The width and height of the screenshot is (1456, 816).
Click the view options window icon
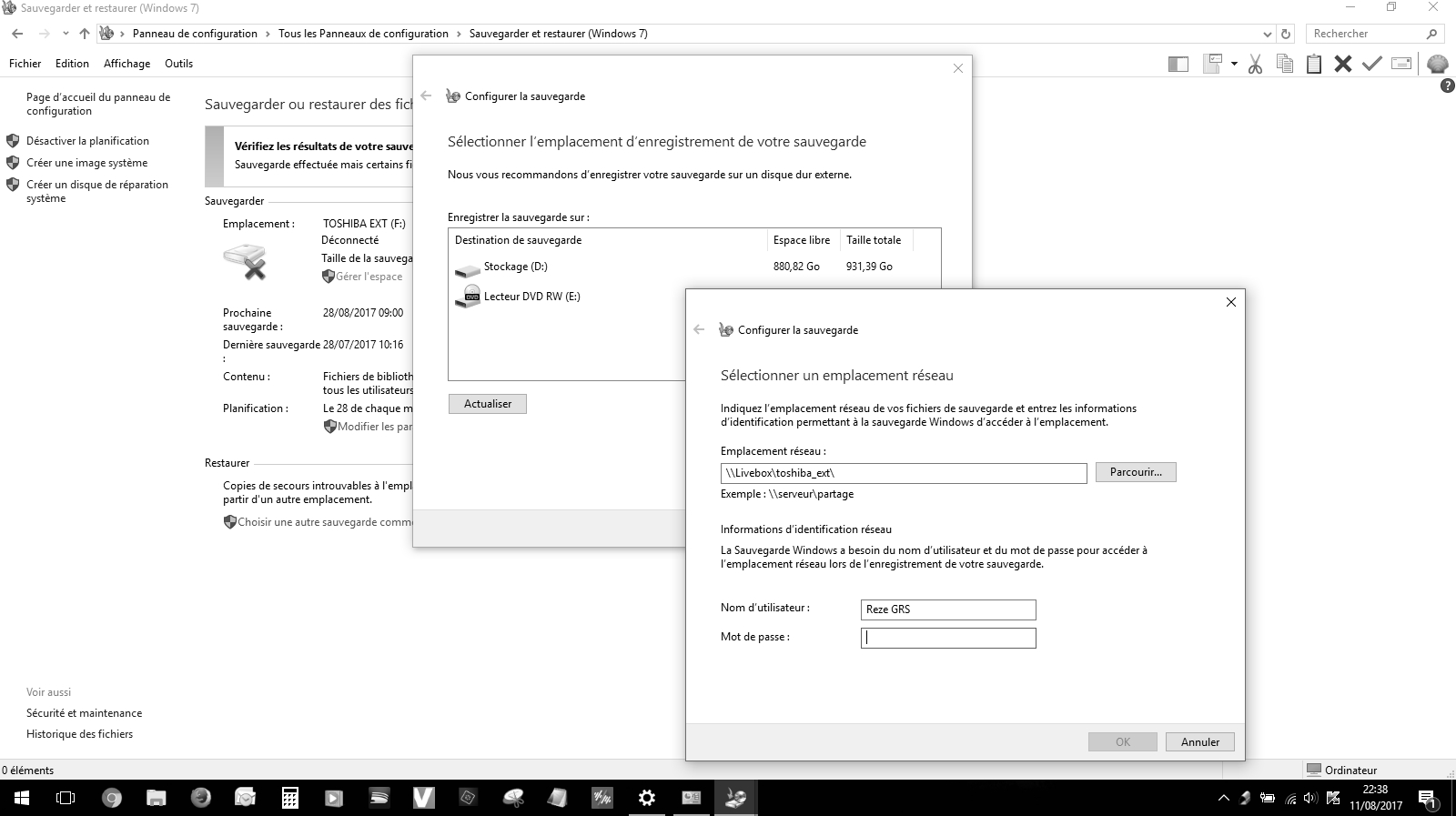(x=1212, y=64)
